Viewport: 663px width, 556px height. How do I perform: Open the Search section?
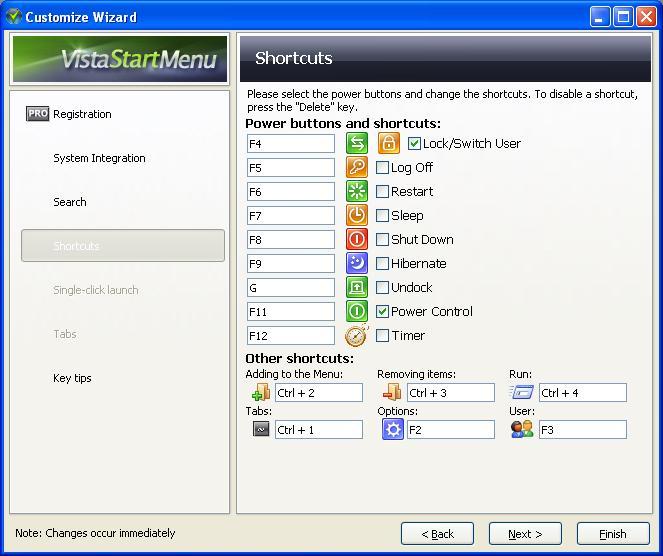coord(70,202)
